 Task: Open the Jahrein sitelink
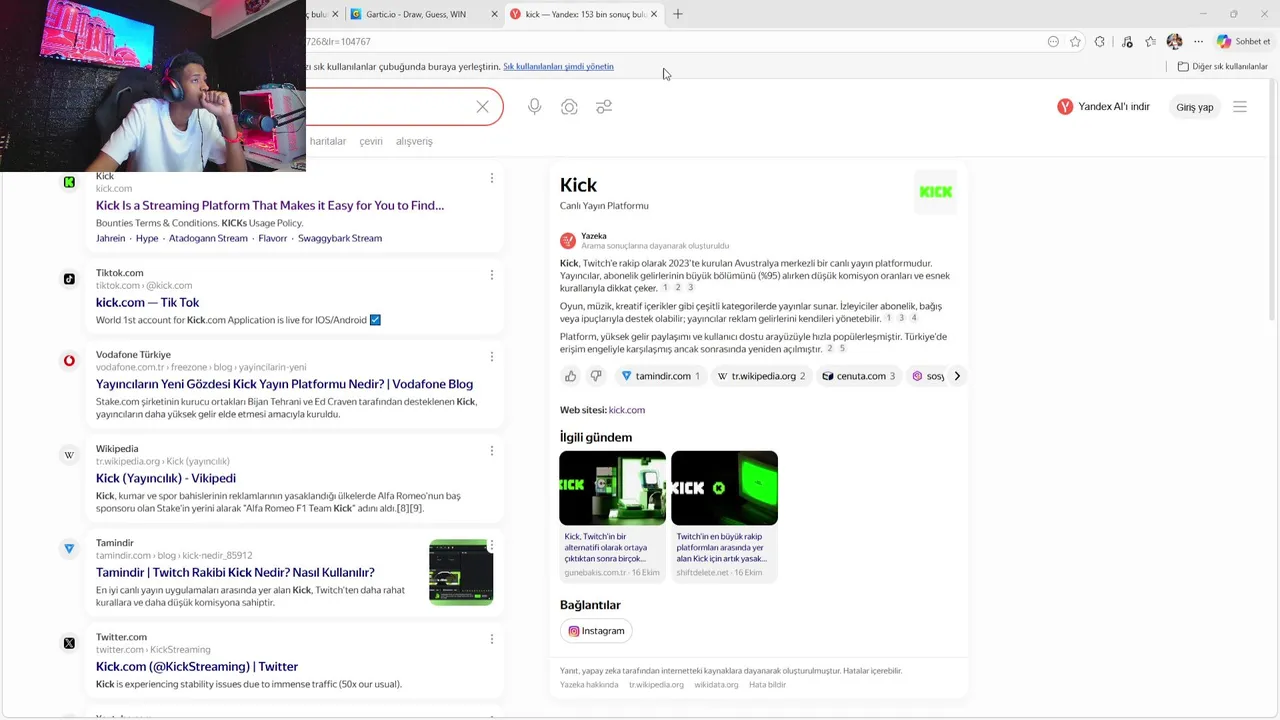coord(111,238)
